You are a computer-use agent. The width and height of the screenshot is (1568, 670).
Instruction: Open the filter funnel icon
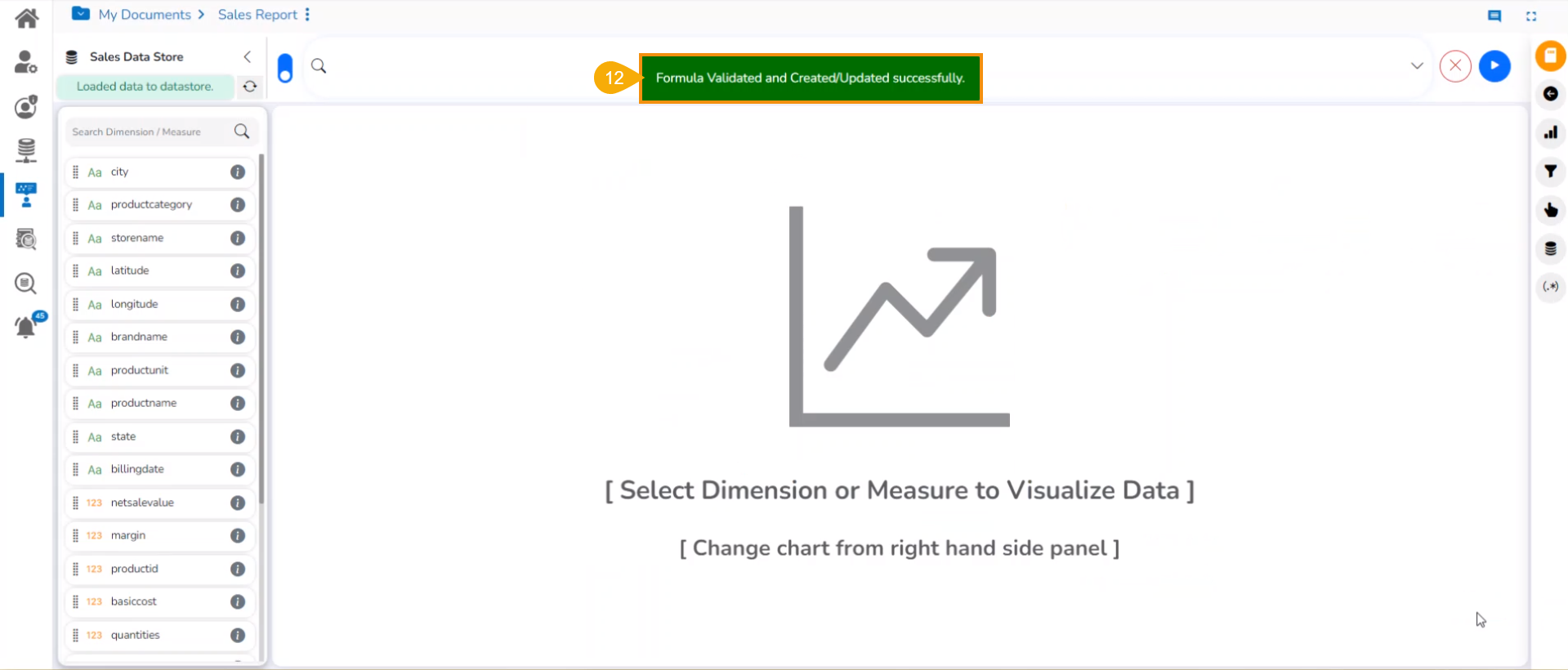[1550, 172]
